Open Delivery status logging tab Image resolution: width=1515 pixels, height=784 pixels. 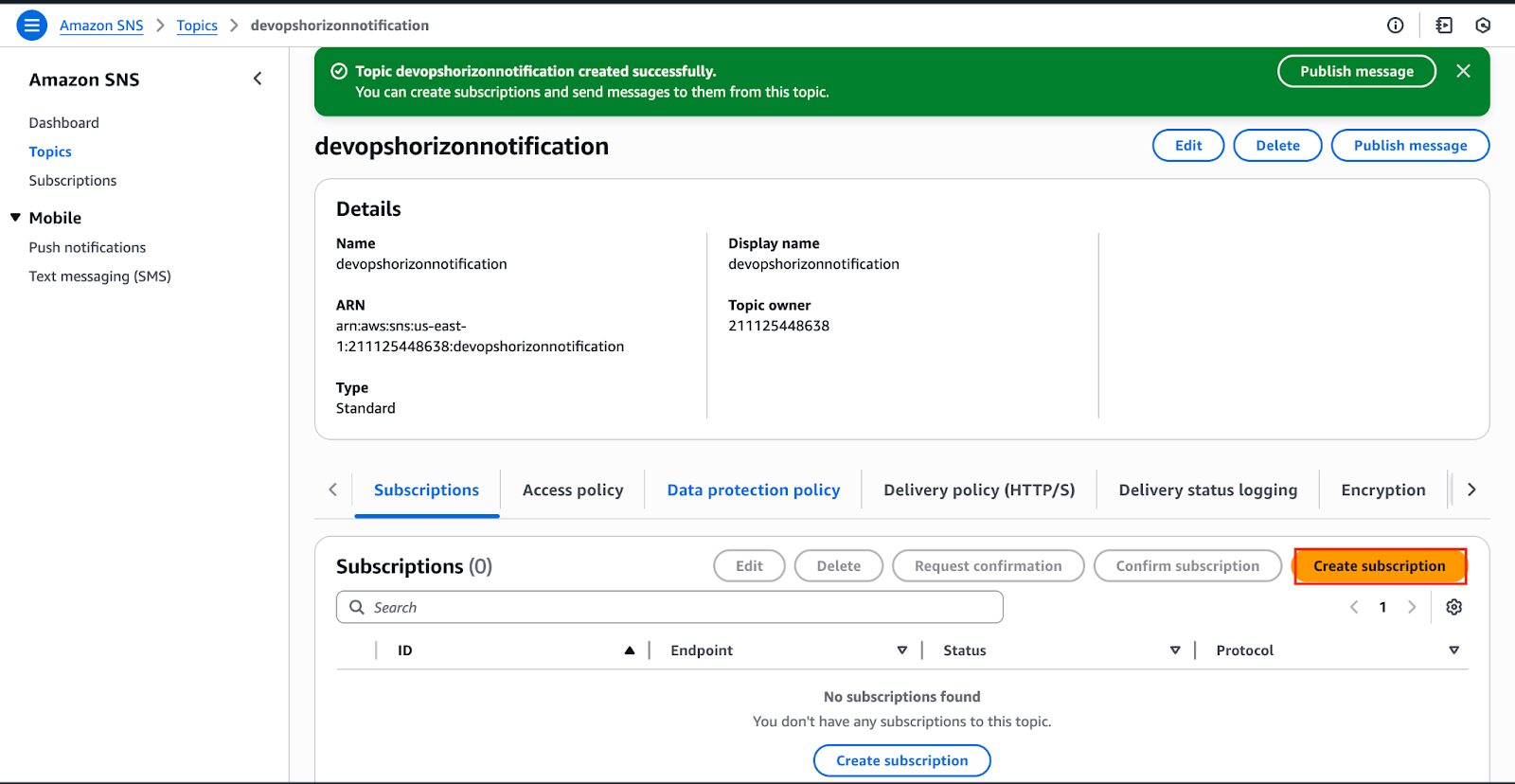[1208, 490]
